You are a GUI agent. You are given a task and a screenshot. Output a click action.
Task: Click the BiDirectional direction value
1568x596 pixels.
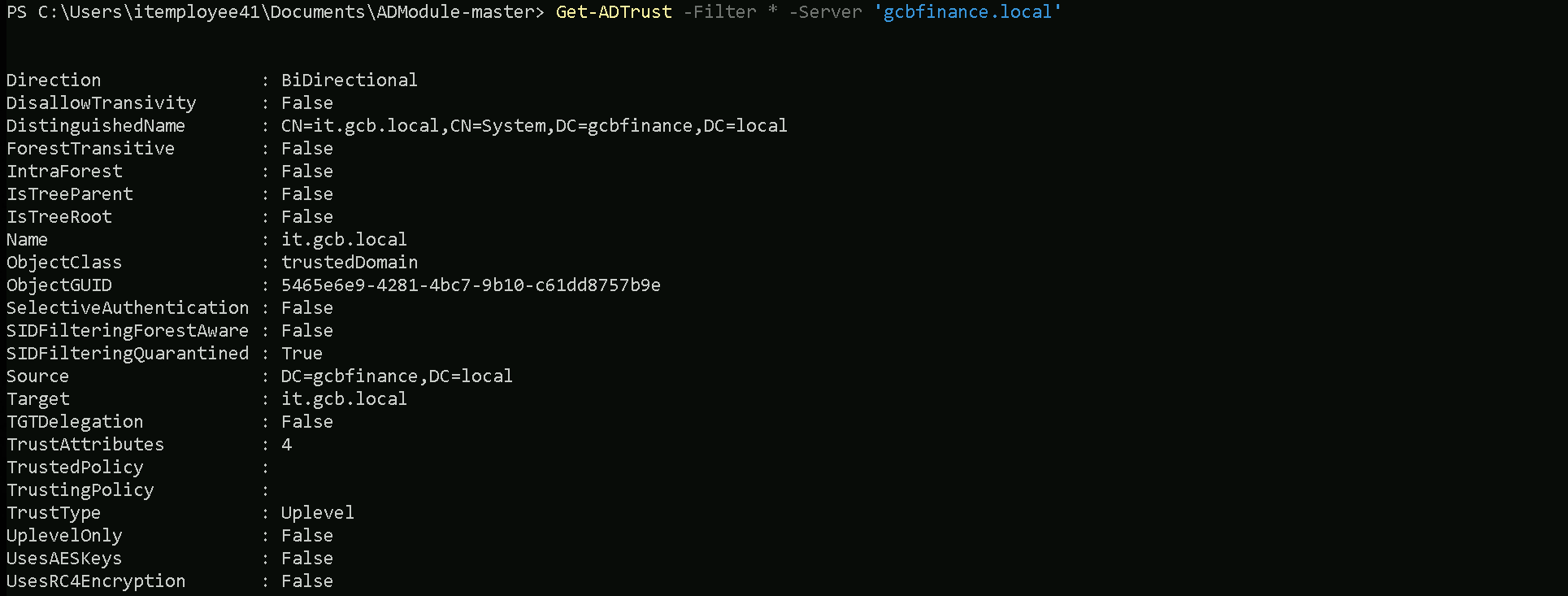click(349, 80)
